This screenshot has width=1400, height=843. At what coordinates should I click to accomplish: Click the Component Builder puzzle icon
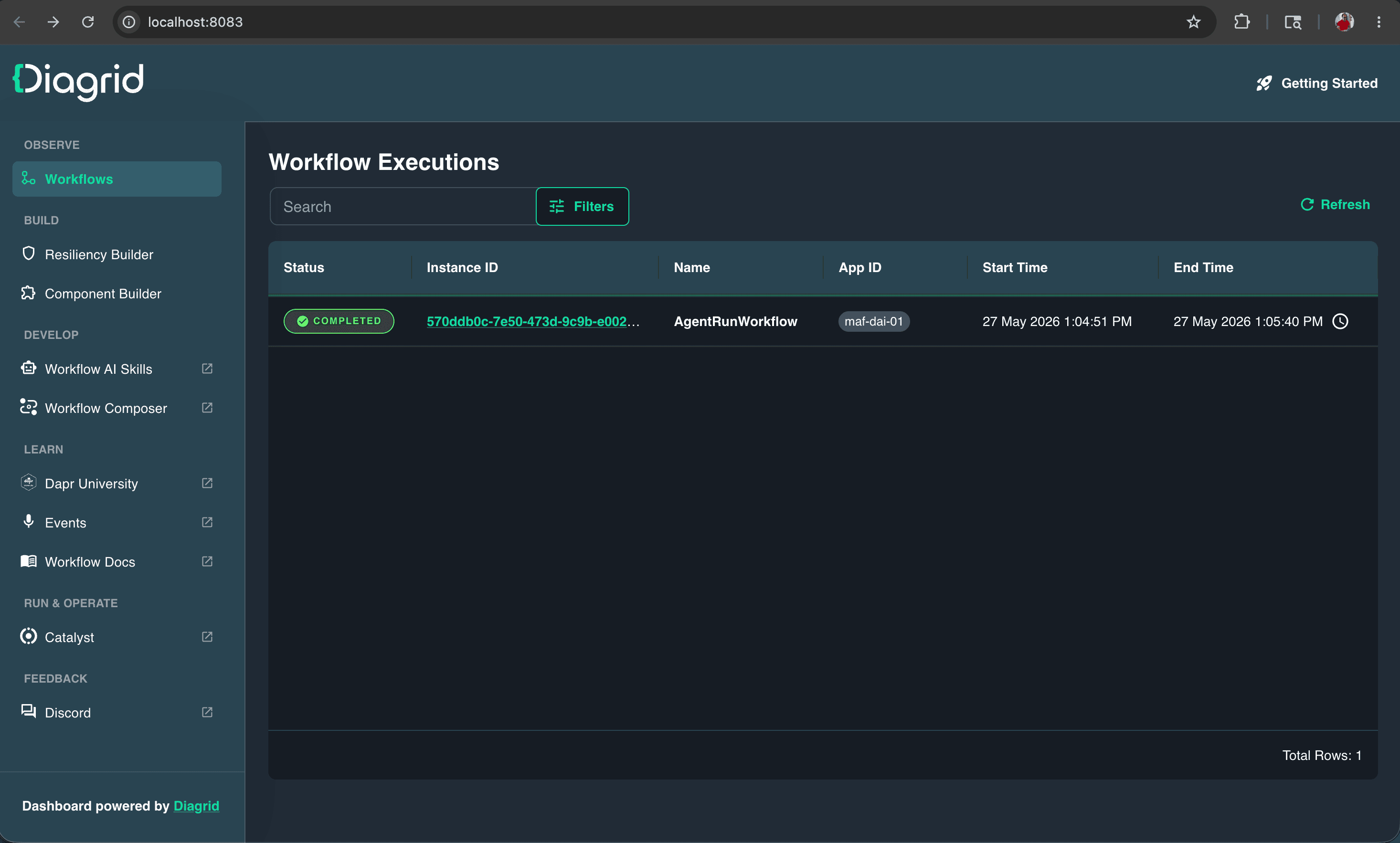[28, 293]
